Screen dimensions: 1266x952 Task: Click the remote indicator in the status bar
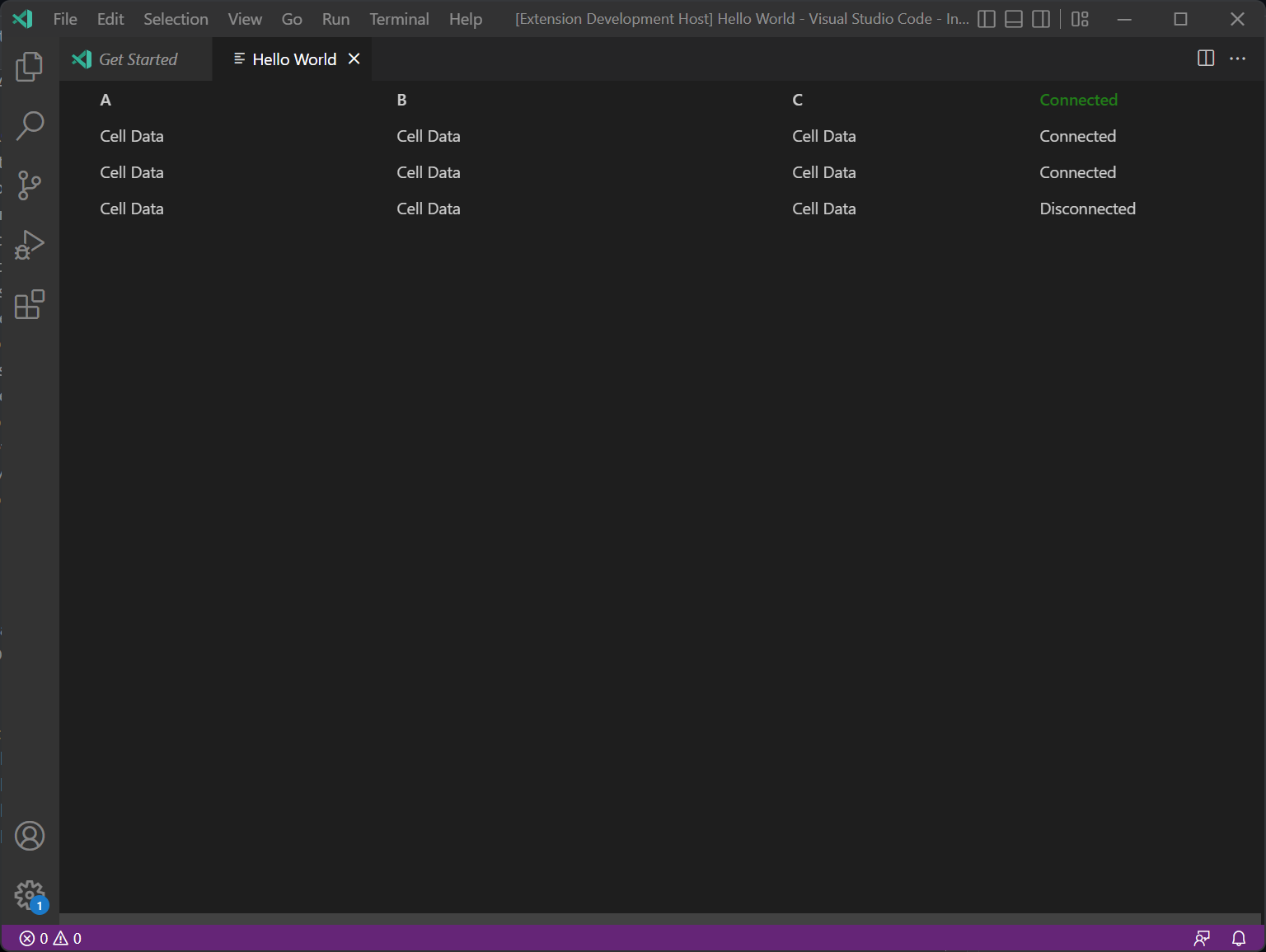point(1202,938)
